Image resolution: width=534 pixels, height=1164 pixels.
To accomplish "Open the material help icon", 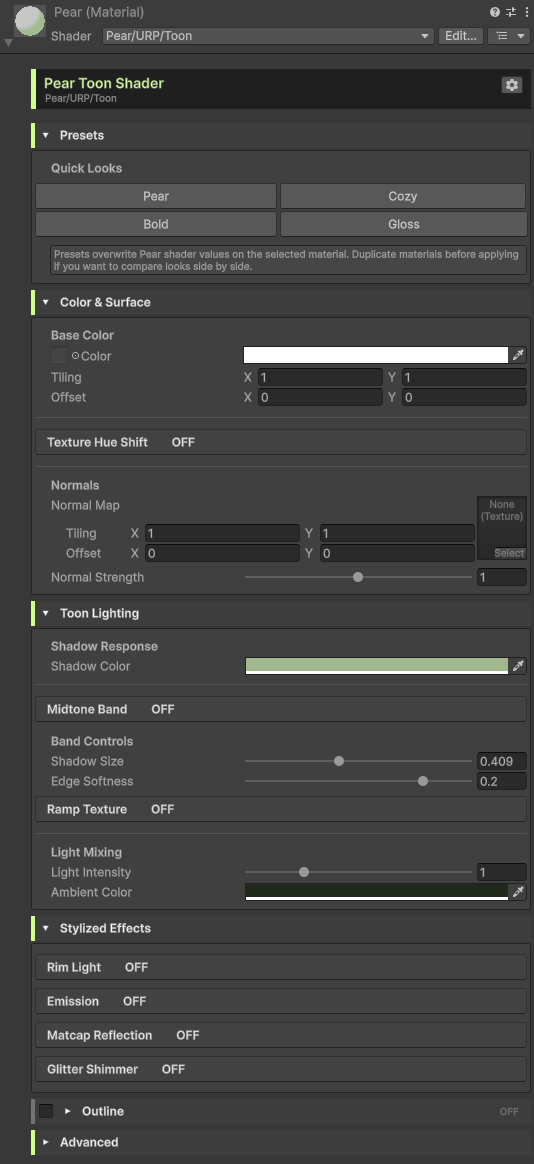I will [x=495, y=12].
